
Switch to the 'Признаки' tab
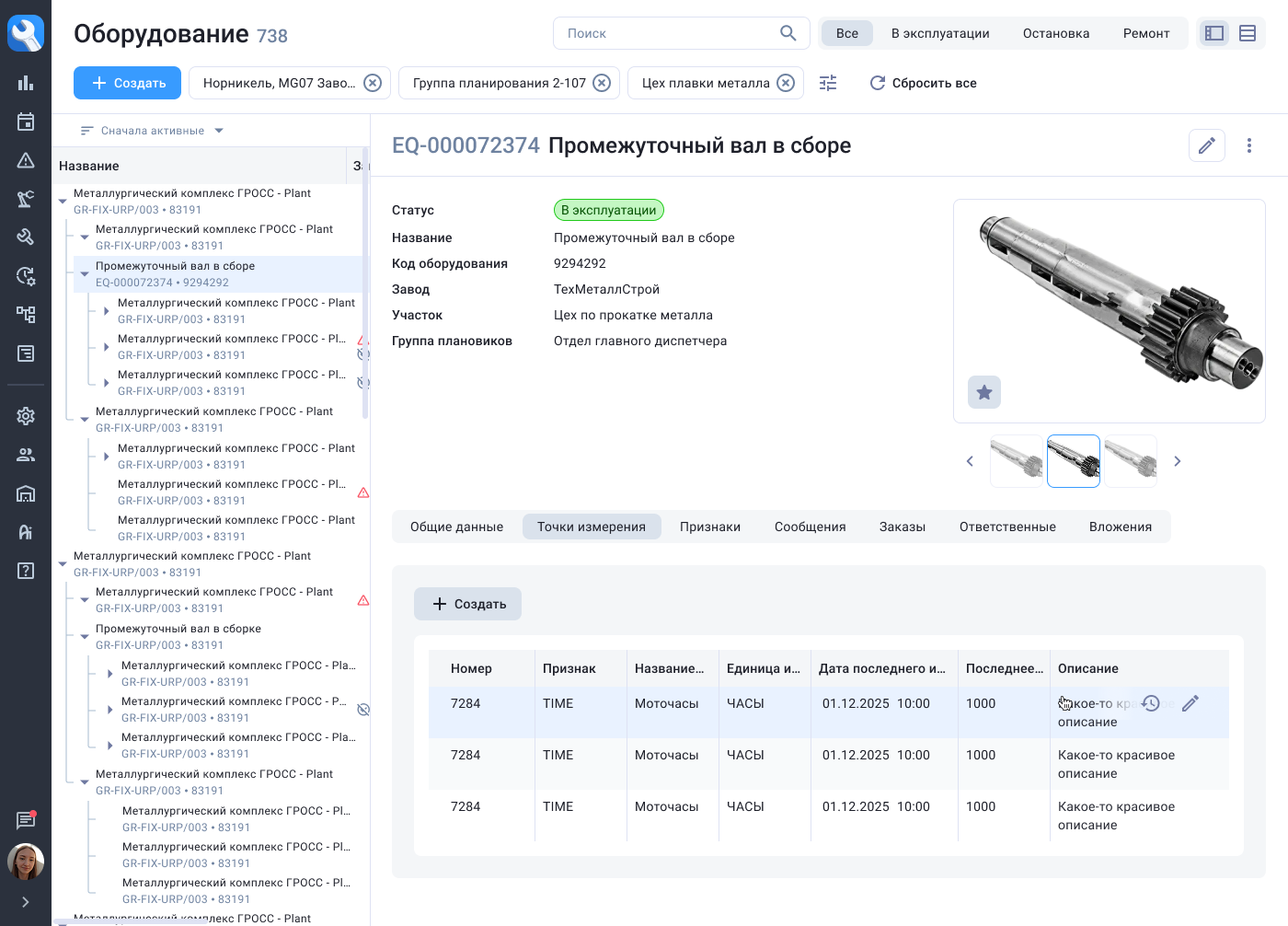point(709,527)
